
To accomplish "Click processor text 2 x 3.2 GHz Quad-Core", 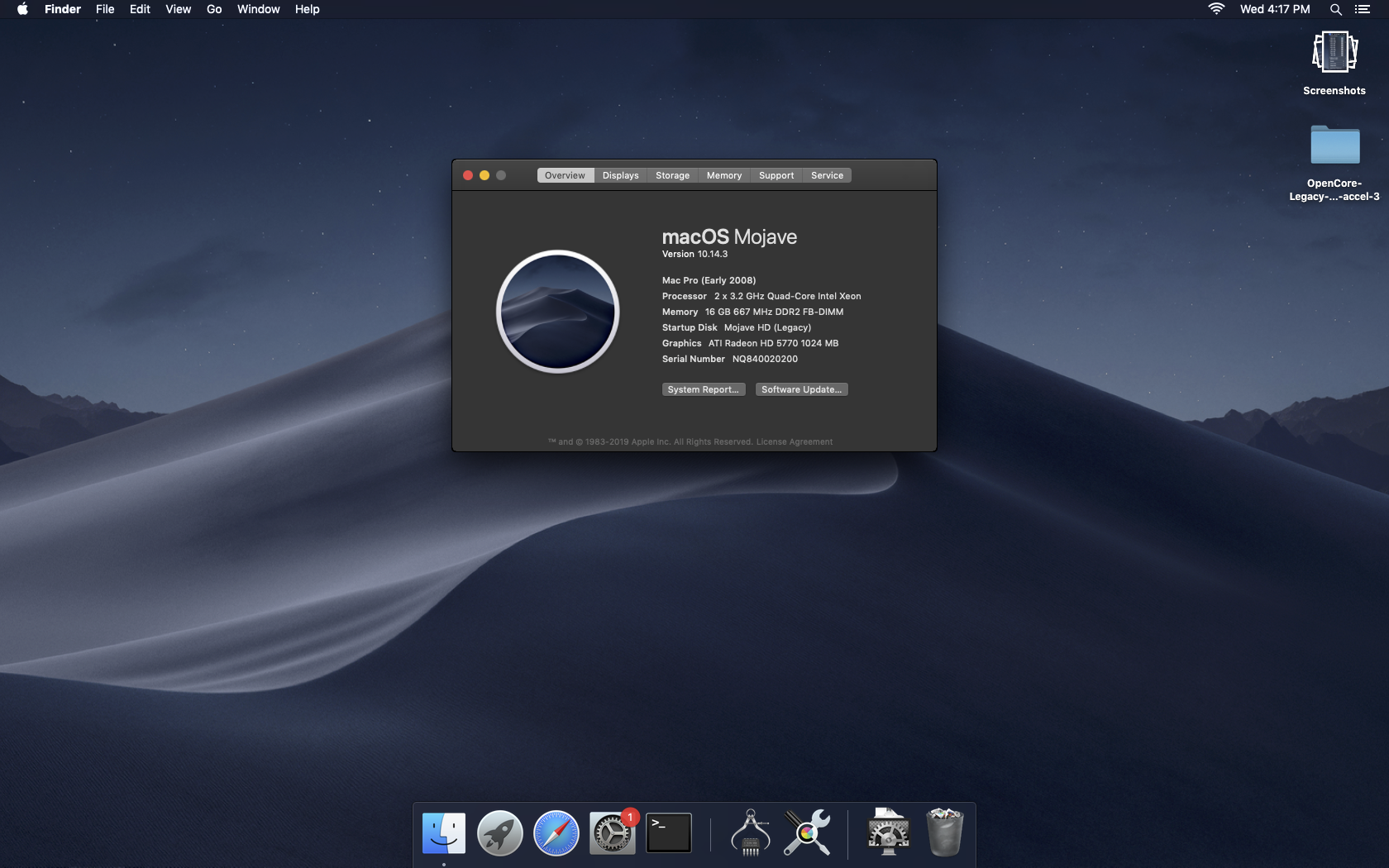I will [x=787, y=296].
